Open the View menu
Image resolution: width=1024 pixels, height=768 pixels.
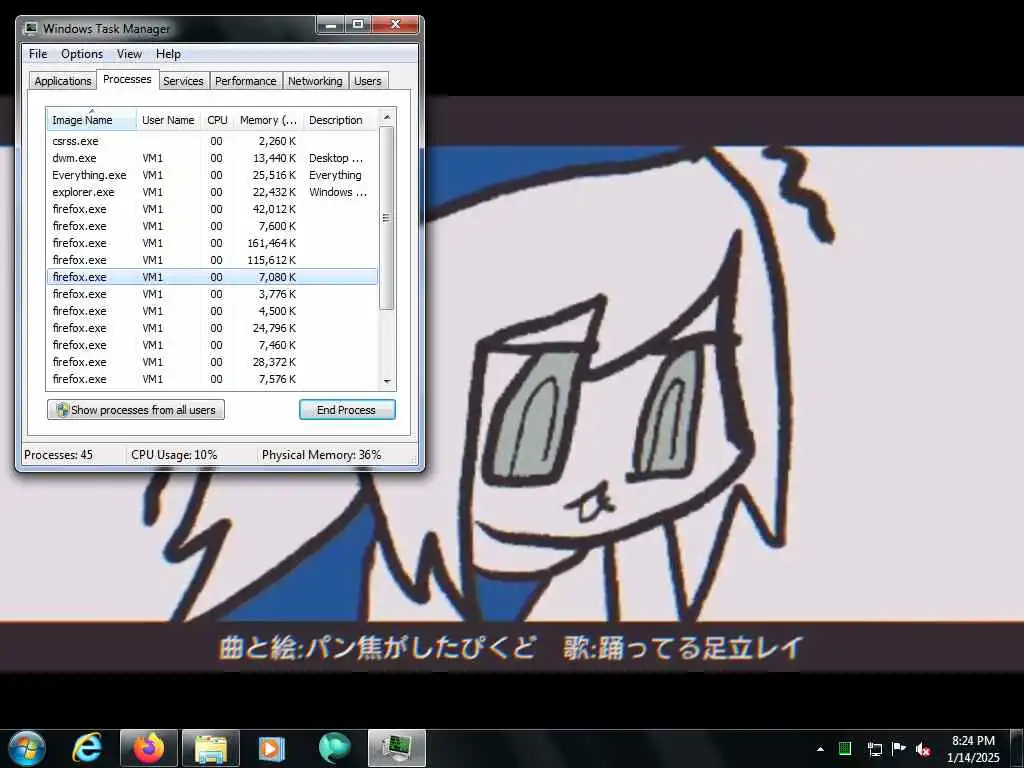[129, 54]
